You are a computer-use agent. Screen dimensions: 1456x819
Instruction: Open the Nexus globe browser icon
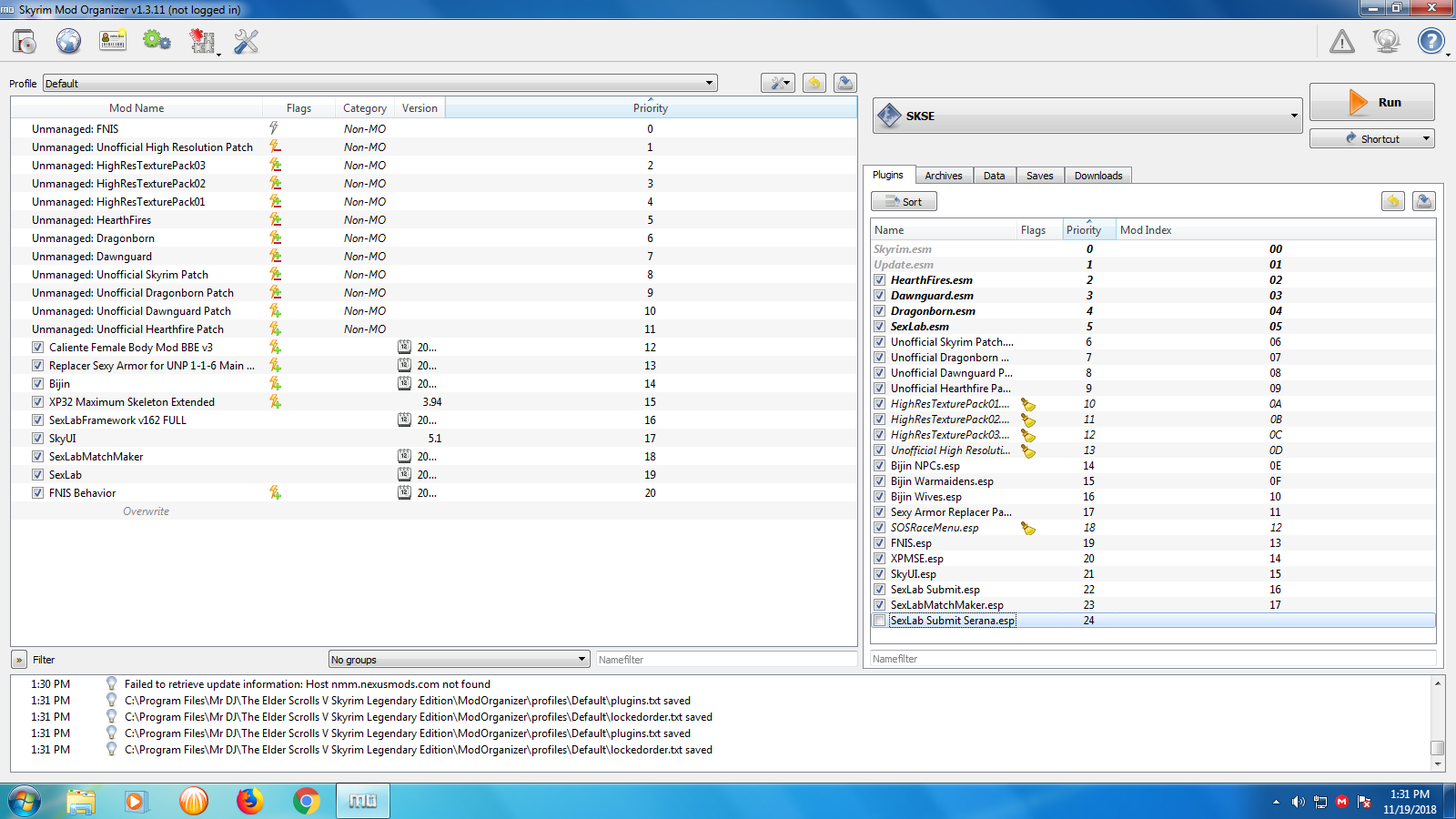click(x=68, y=41)
